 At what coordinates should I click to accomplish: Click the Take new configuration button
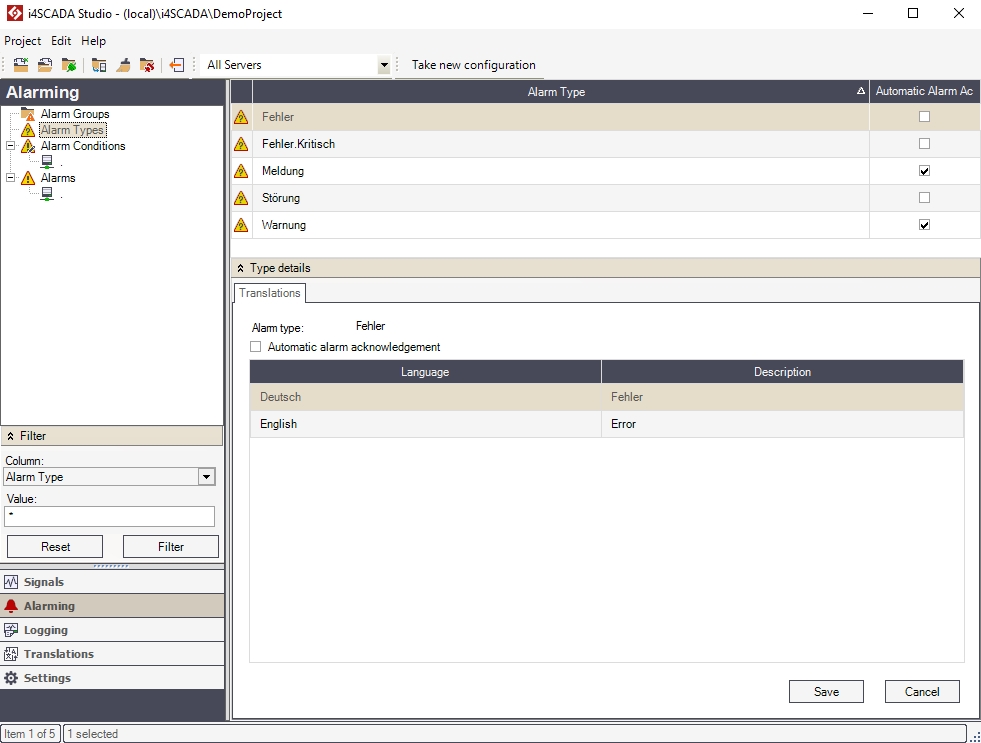473,65
